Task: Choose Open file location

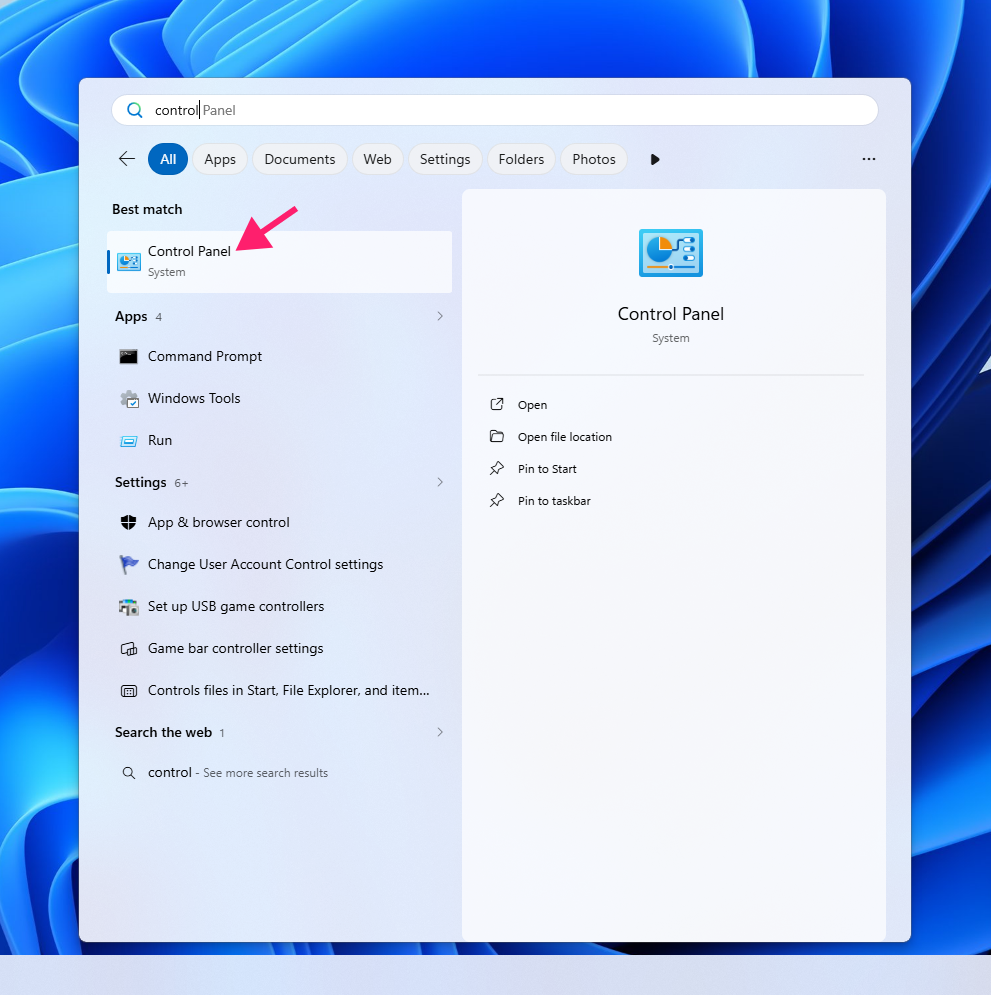Action: click(x=565, y=437)
